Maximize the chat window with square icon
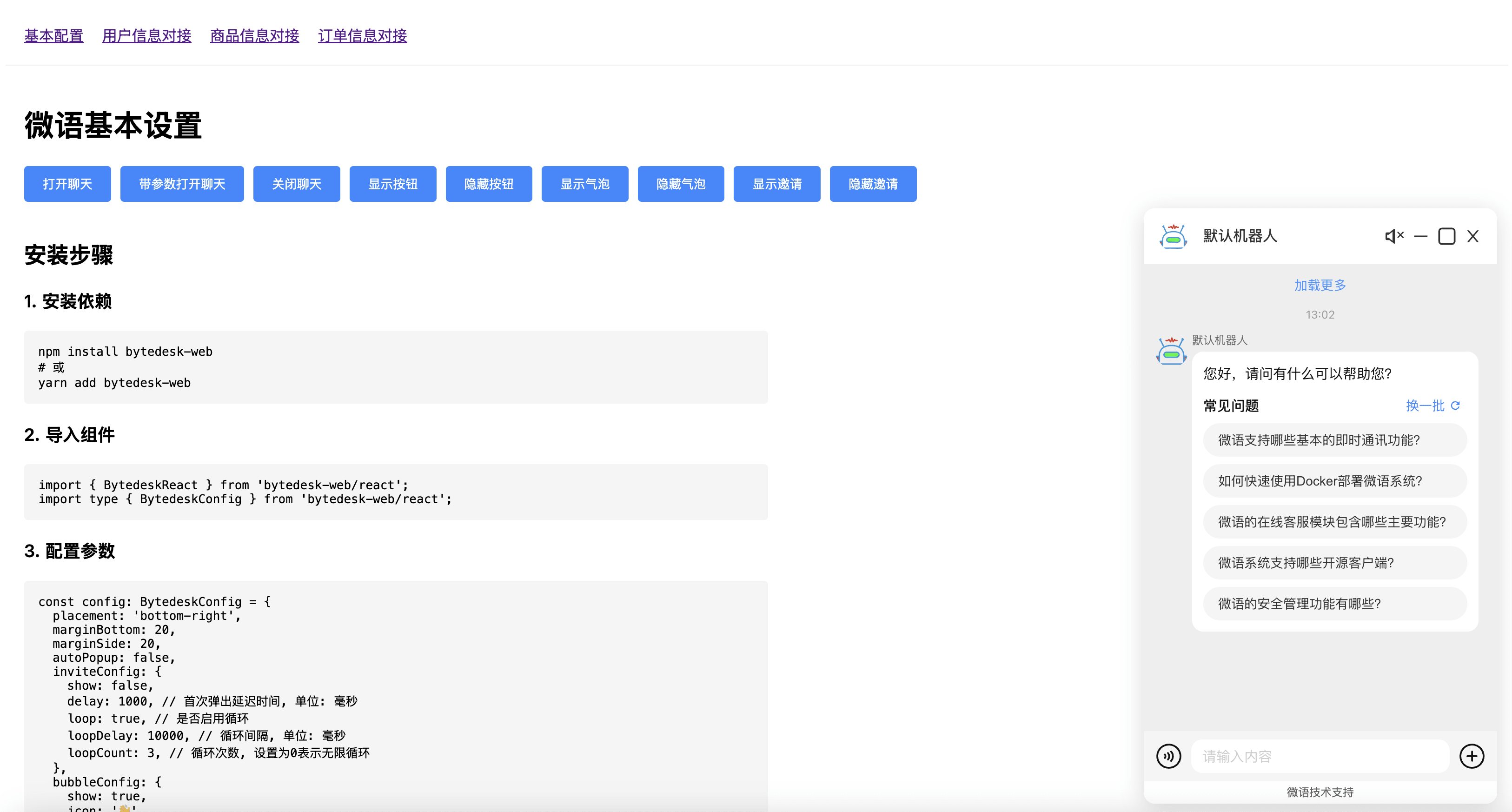This screenshot has height=812, width=1512. pyautogui.click(x=1446, y=236)
